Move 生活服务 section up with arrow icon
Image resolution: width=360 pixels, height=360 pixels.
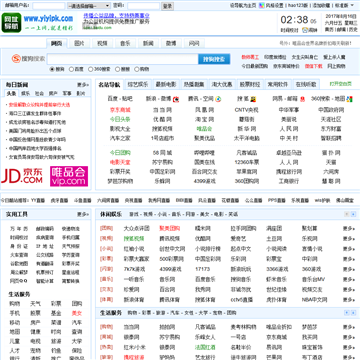(x=347, y=313)
